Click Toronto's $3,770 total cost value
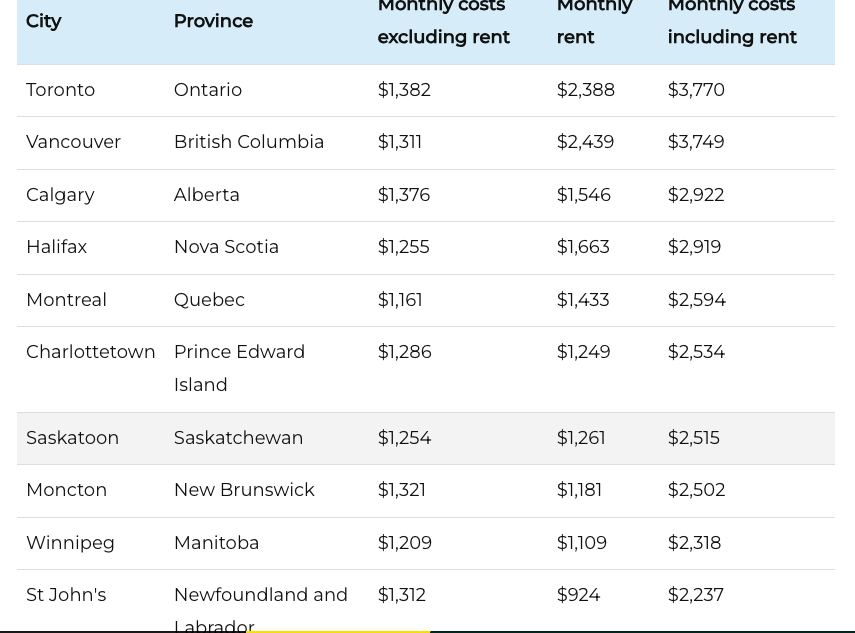 696,90
